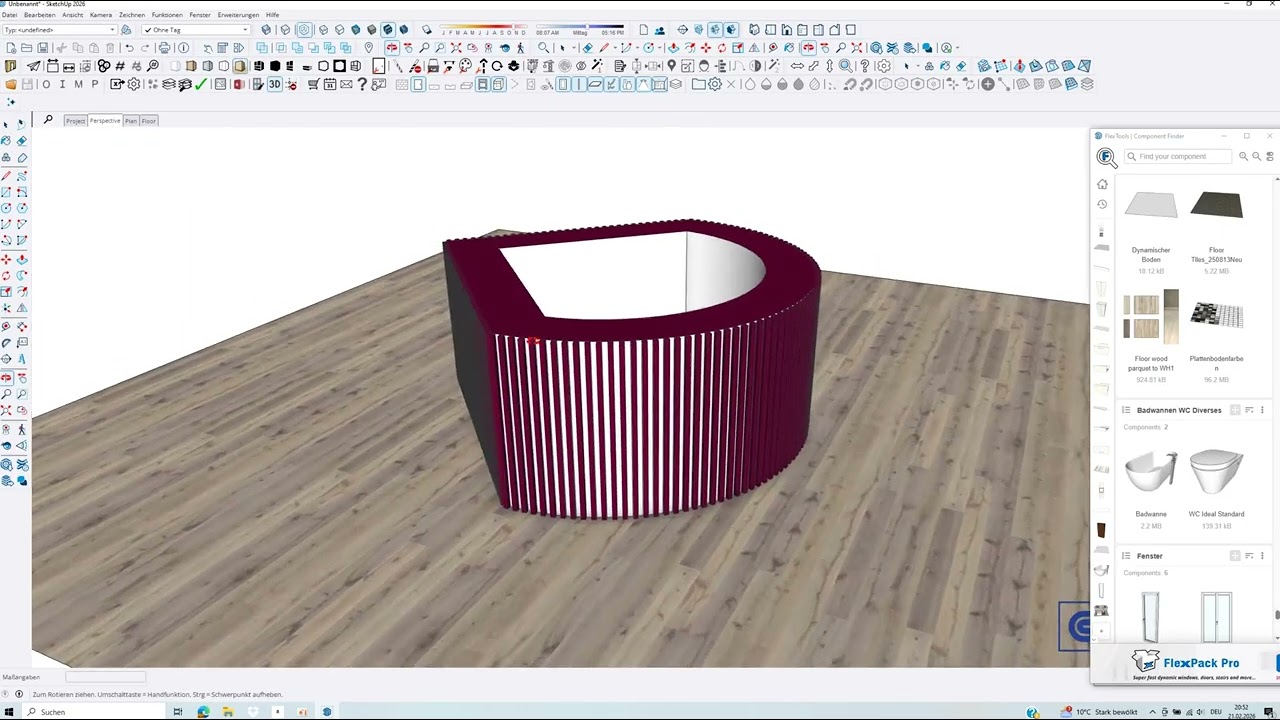Image resolution: width=1280 pixels, height=720 pixels.
Task: Select the Project scene tab
Action: coord(75,121)
